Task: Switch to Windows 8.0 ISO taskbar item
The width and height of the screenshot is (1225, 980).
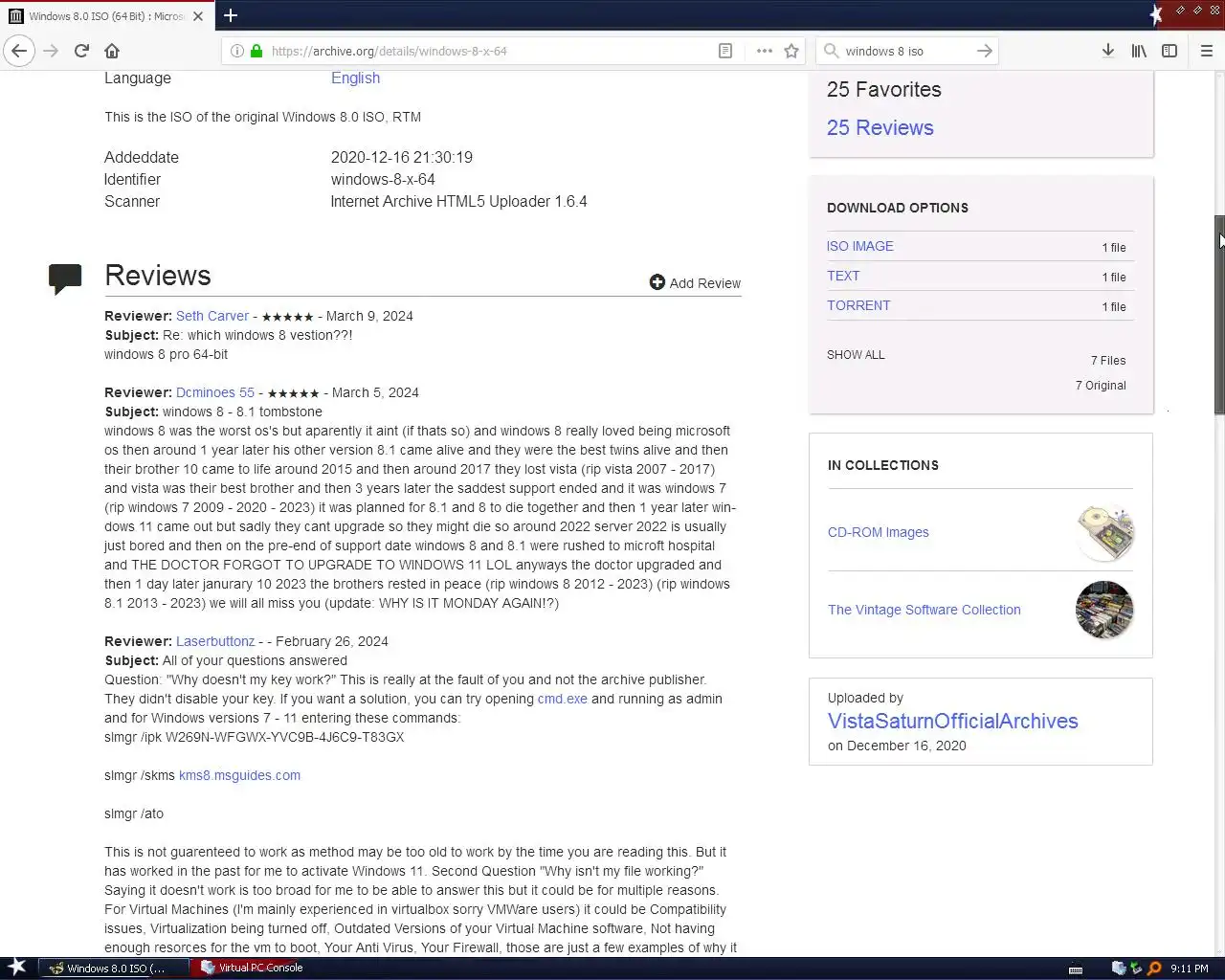Action: [113, 968]
